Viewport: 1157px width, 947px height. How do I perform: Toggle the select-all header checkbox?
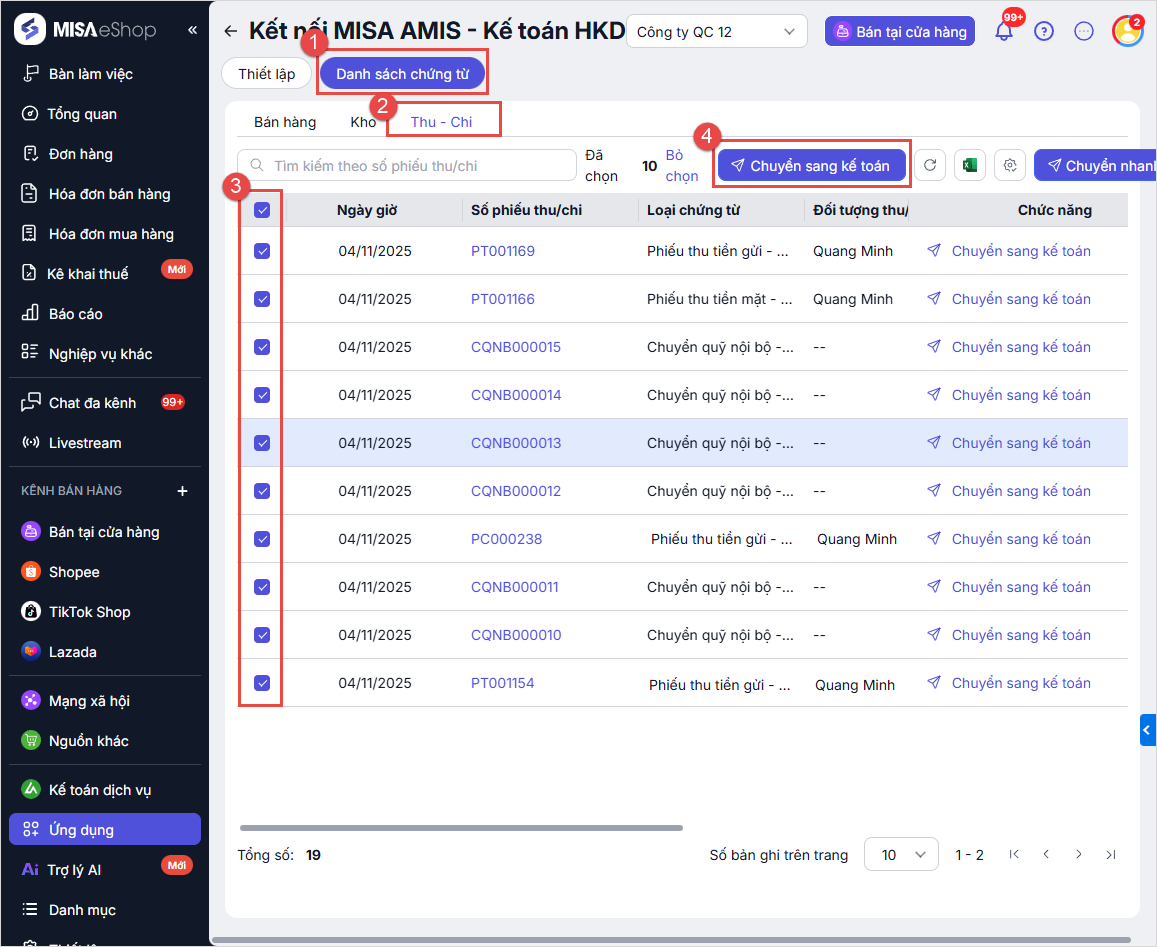pyautogui.click(x=262, y=210)
